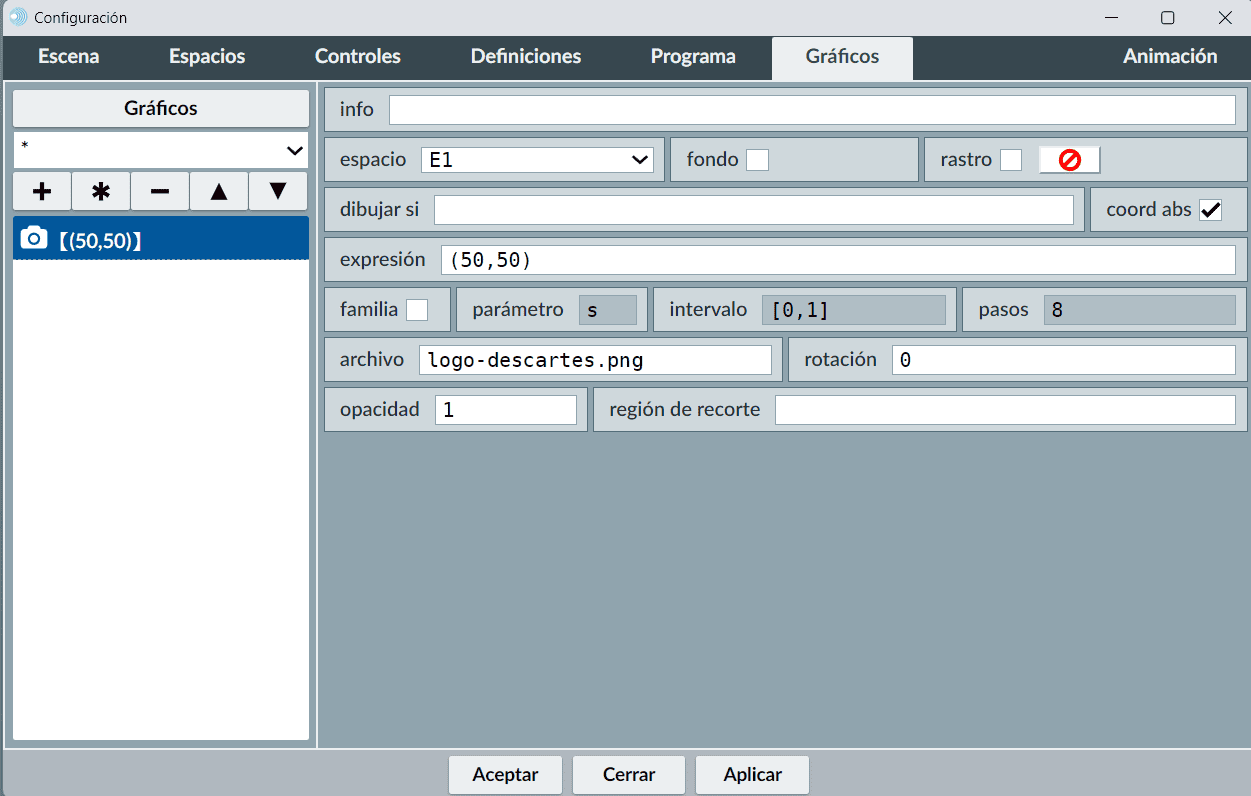Move graphic up with up arrow
The width and height of the screenshot is (1251, 796).
[x=219, y=190]
